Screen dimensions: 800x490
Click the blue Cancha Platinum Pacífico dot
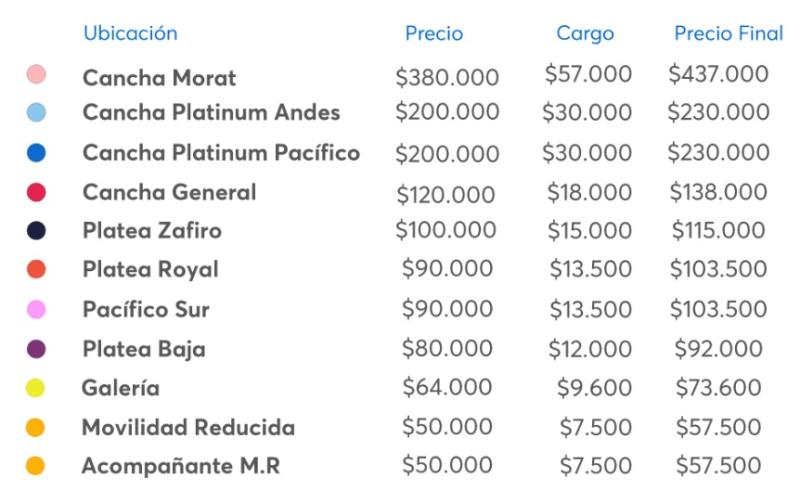(36, 153)
